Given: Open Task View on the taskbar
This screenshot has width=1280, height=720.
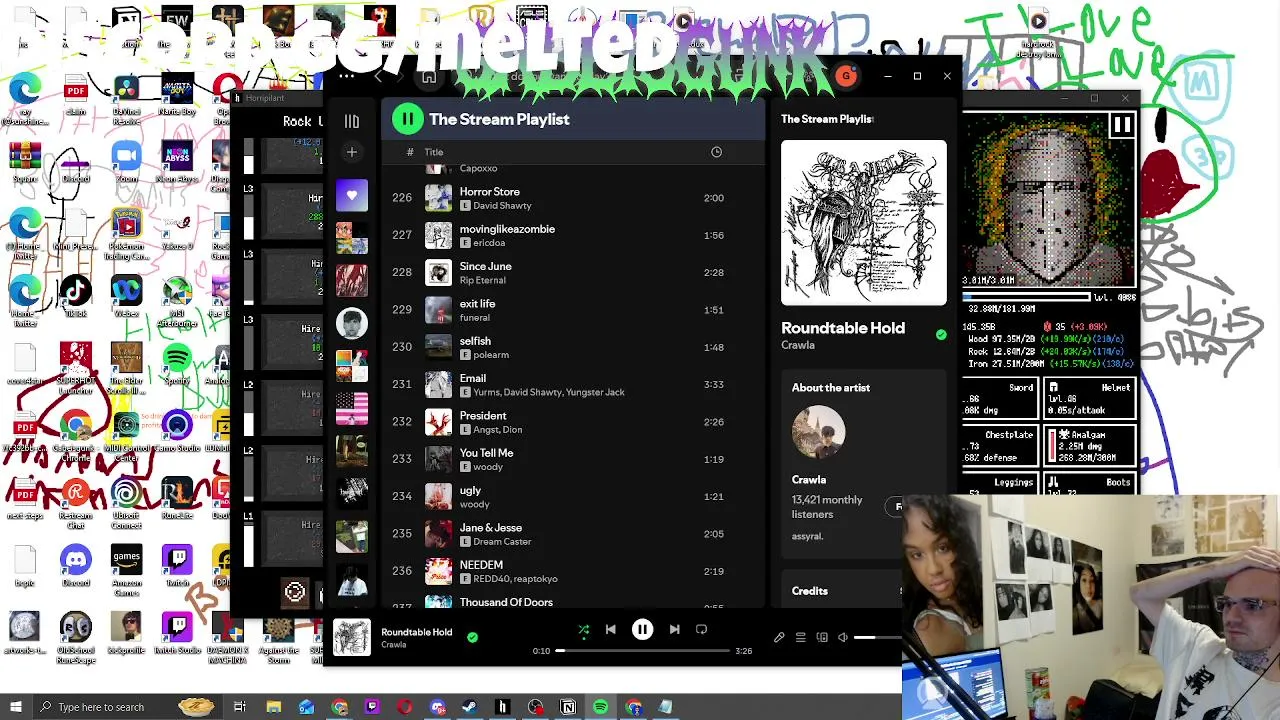Looking at the screenshot, I should click(240, 707).
